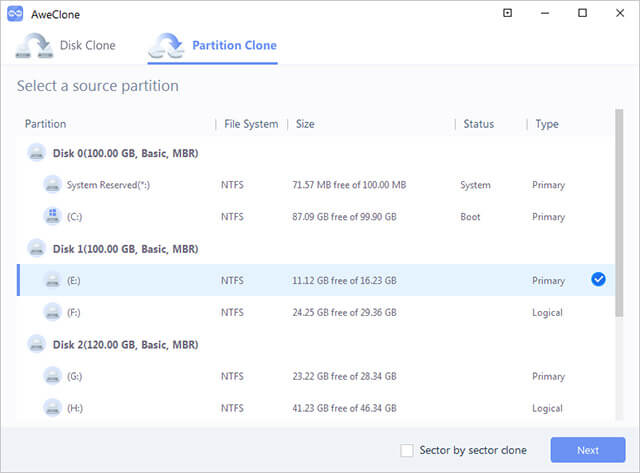The height and width of the screenshot is (473, 640).
Task: Select the G: primary partition row
Action: click(x=315, y=376)
